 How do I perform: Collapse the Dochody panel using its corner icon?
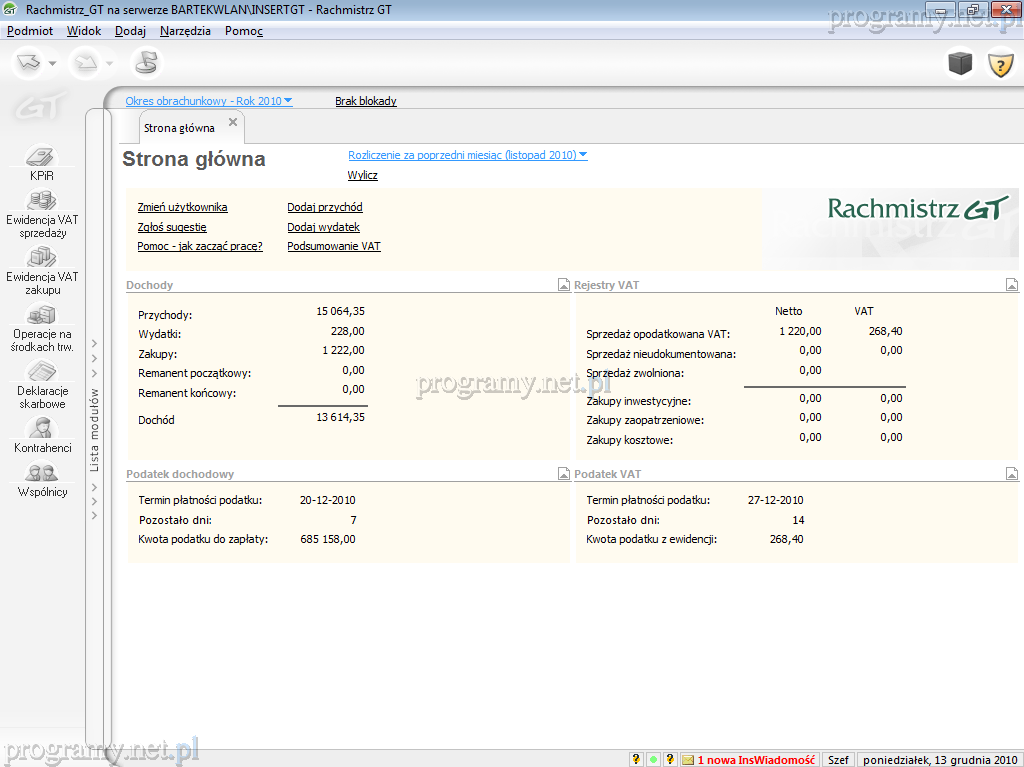pos(563,285)
